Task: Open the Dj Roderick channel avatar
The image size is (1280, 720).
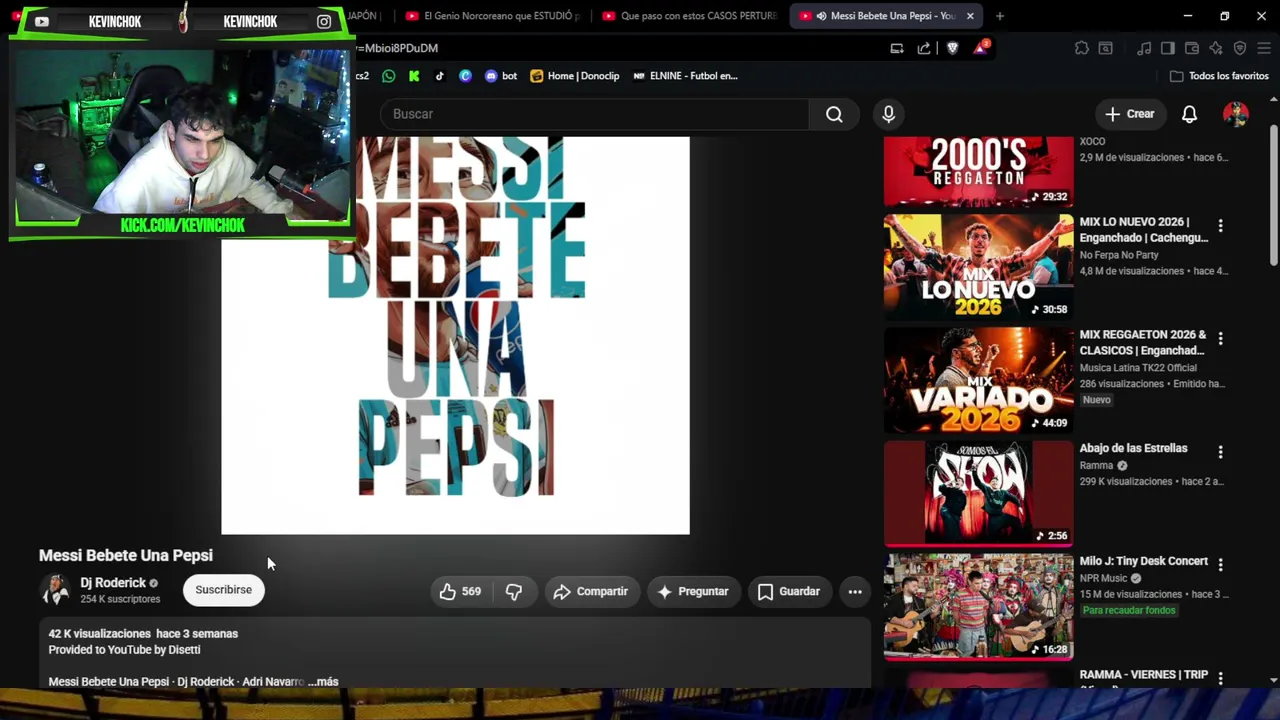Action: [55, 590]
